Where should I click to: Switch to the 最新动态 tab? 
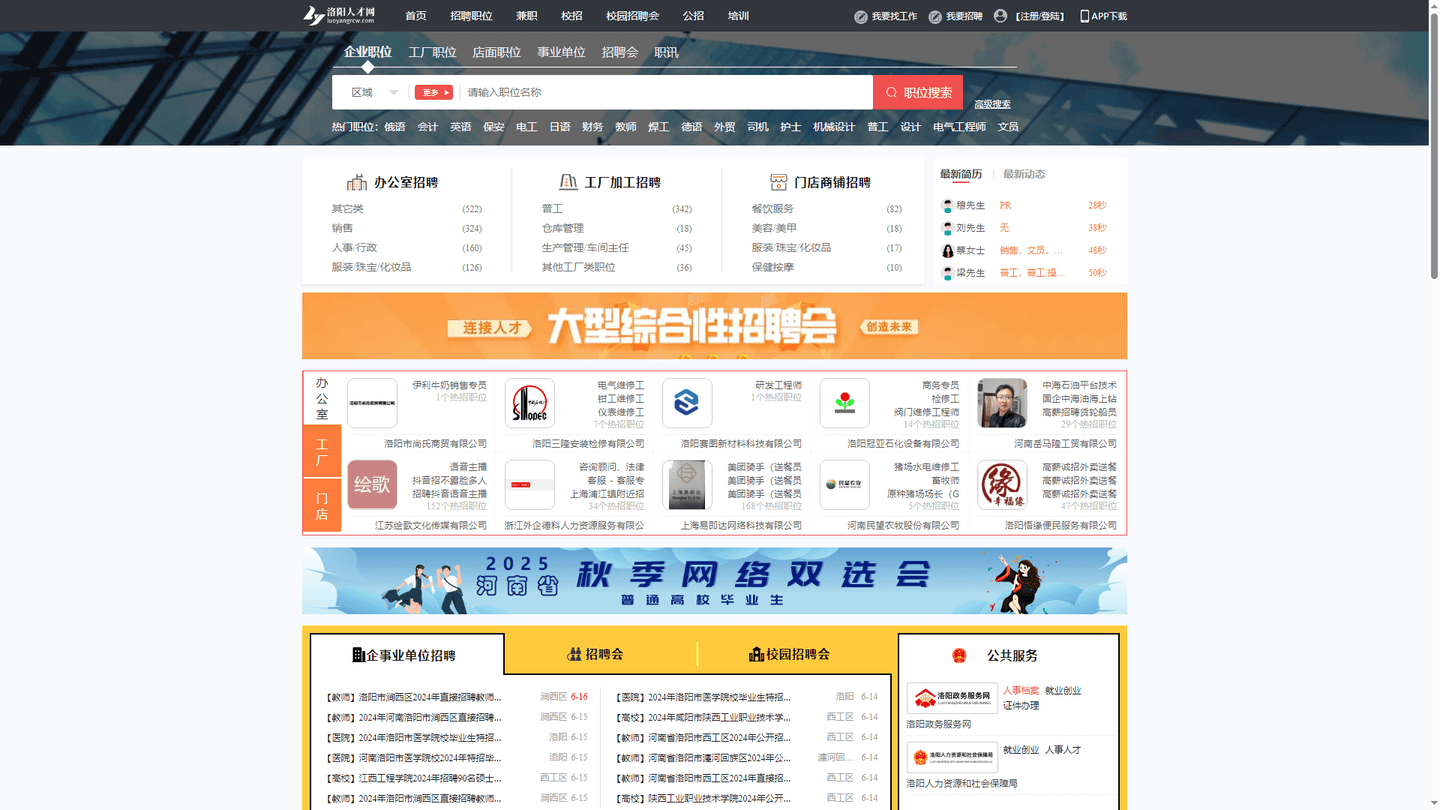point(1024,174)
